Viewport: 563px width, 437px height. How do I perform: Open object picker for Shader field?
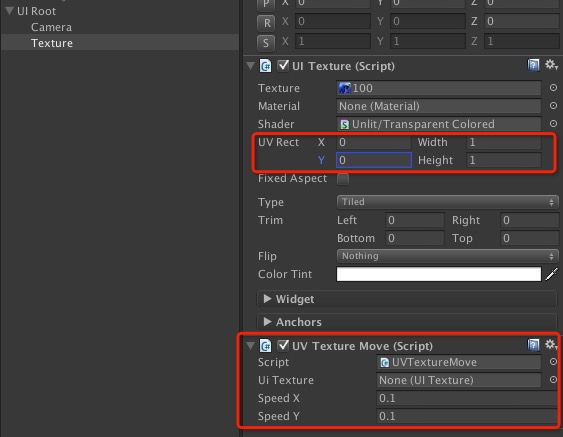tap(553, 124)
